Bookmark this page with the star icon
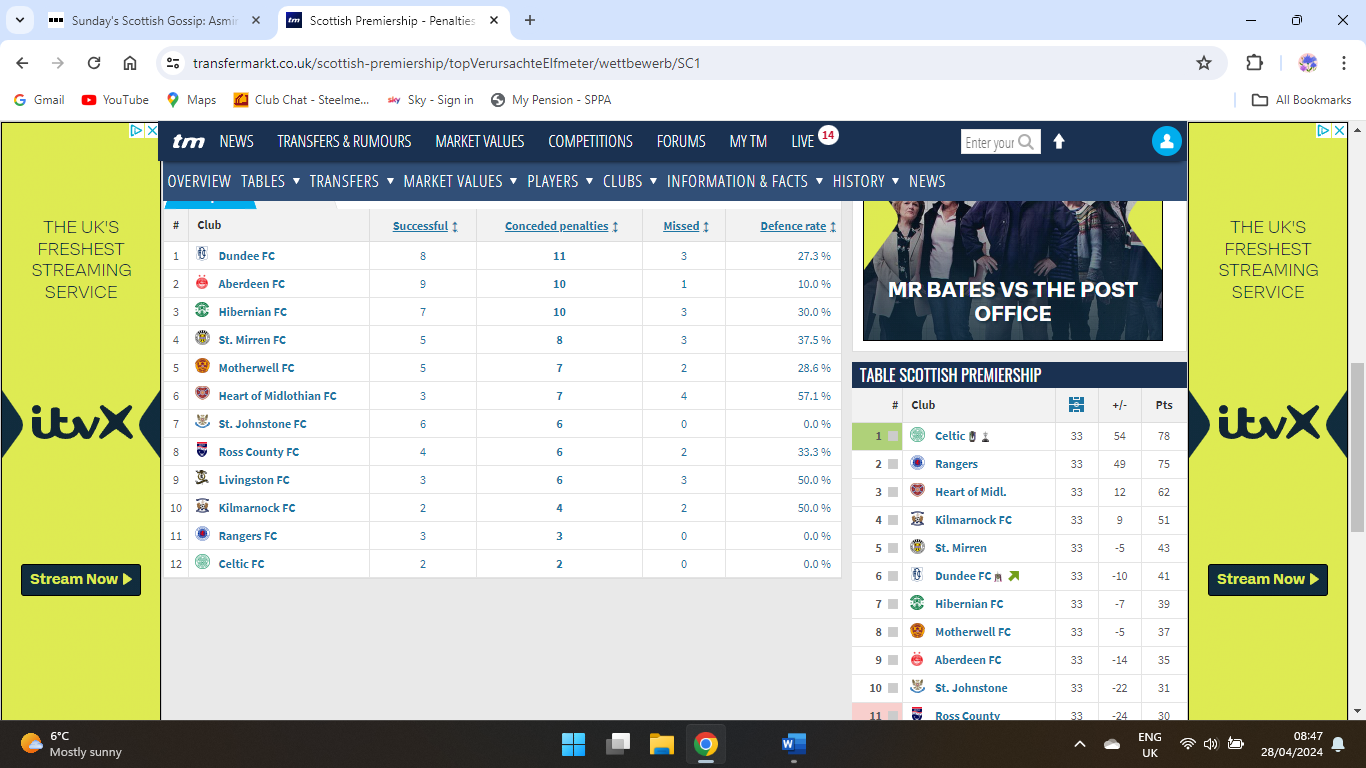The height and width of the screenshot is (768, 1366). 1204,63
